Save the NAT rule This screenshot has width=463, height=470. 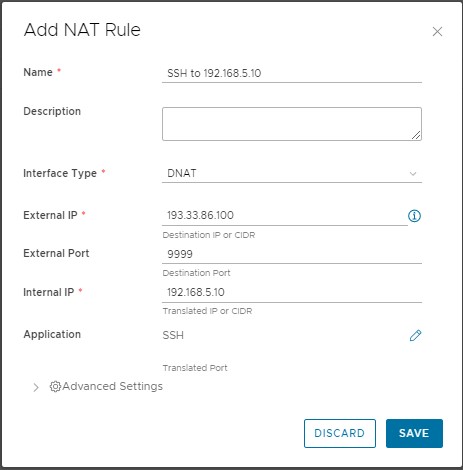[414, 433]
